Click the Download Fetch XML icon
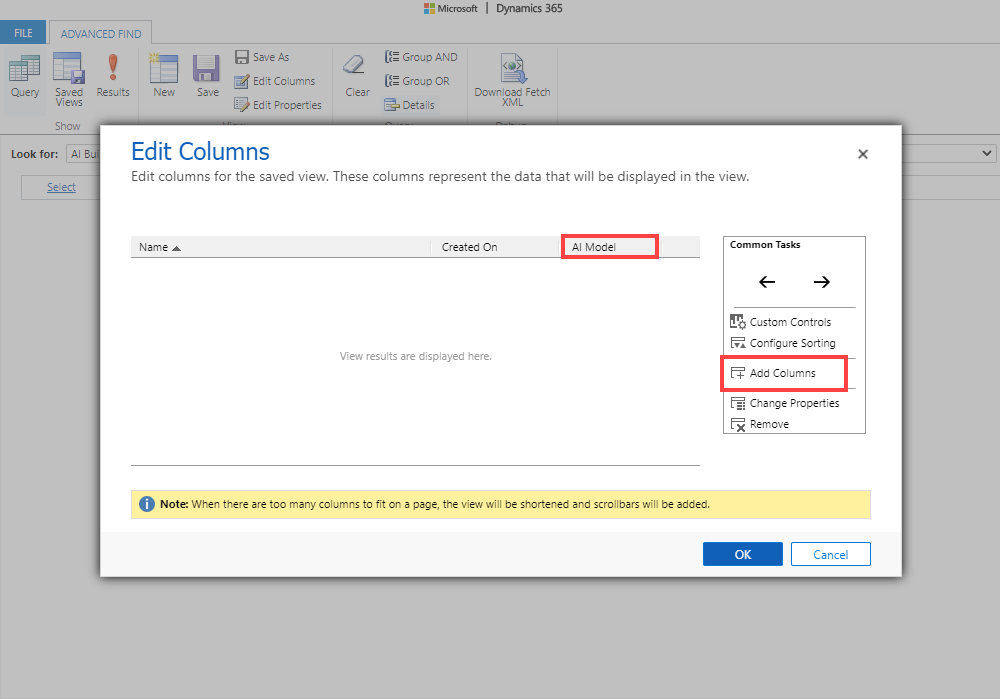The image size is (1000, 699). [512, 75]
